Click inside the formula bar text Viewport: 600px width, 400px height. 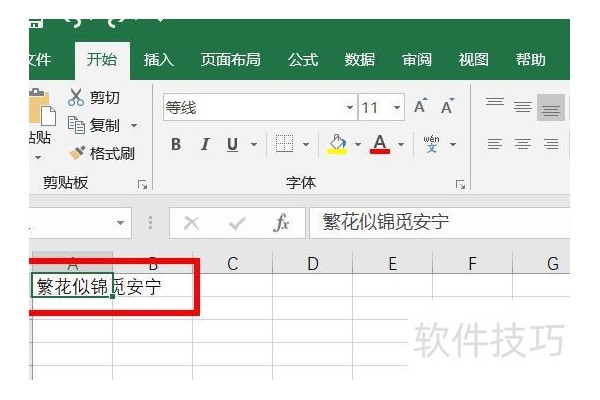385,222
